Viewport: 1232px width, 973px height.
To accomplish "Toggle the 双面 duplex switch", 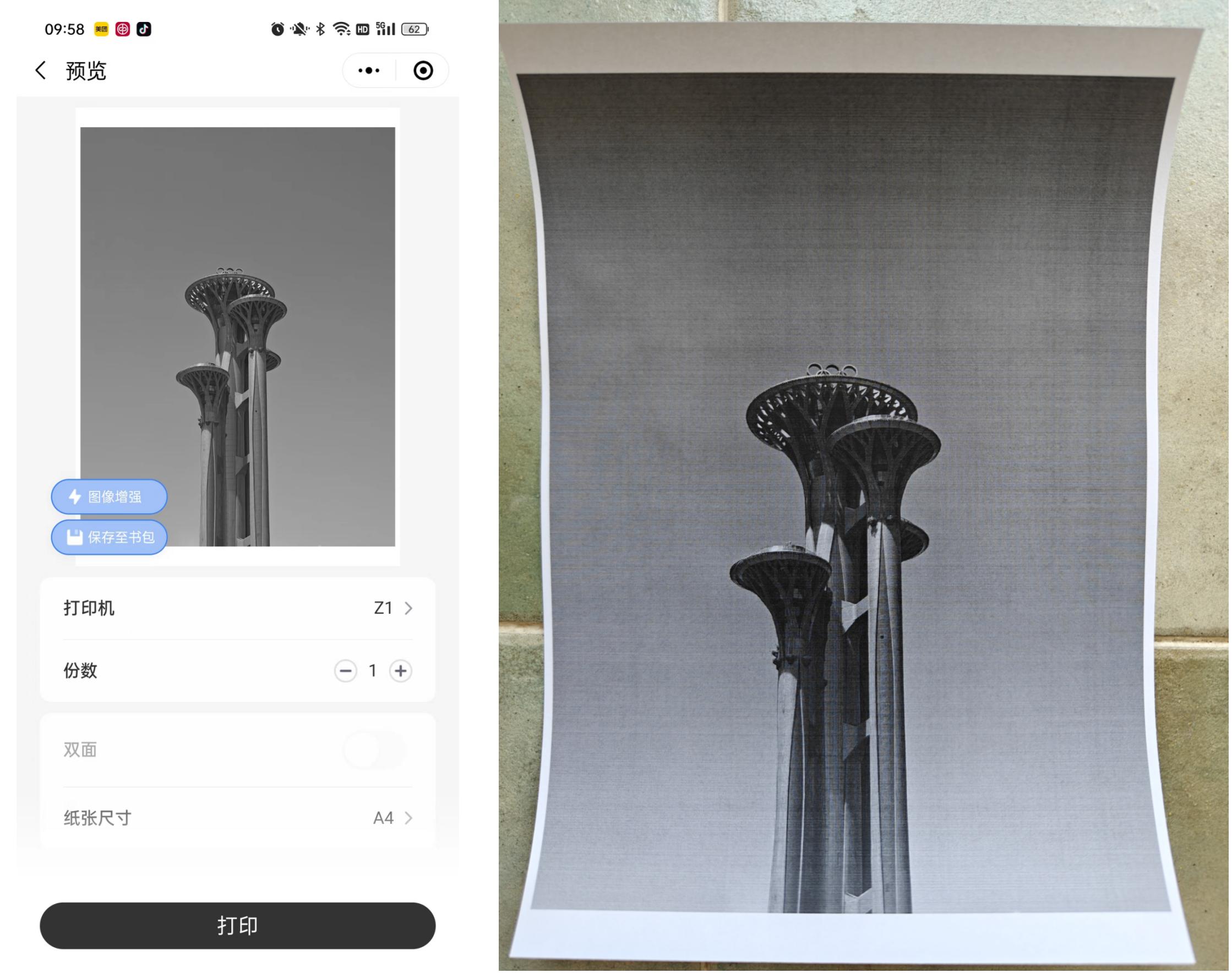I will pos(374,750).
